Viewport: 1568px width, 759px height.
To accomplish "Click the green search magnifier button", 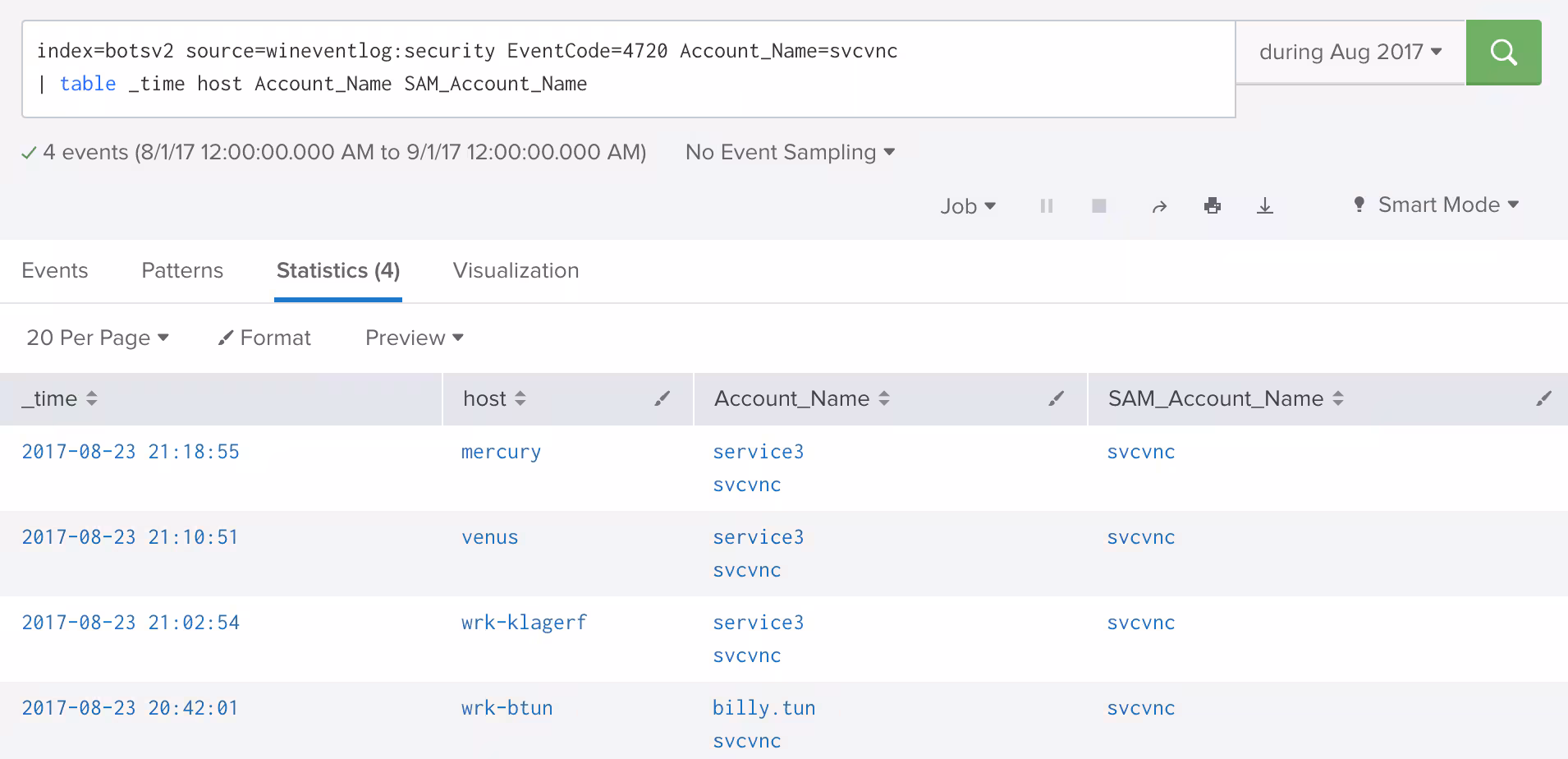I will click(1502, 53).
